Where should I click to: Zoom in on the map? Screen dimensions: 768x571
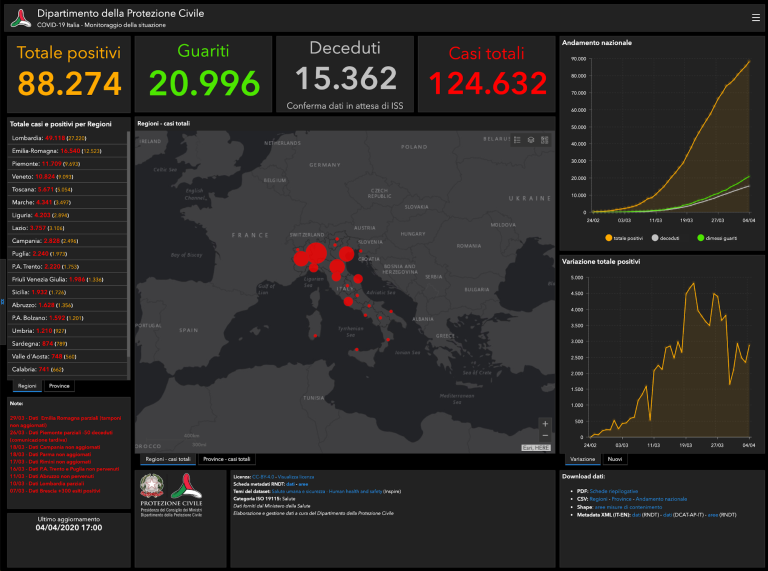544,423
